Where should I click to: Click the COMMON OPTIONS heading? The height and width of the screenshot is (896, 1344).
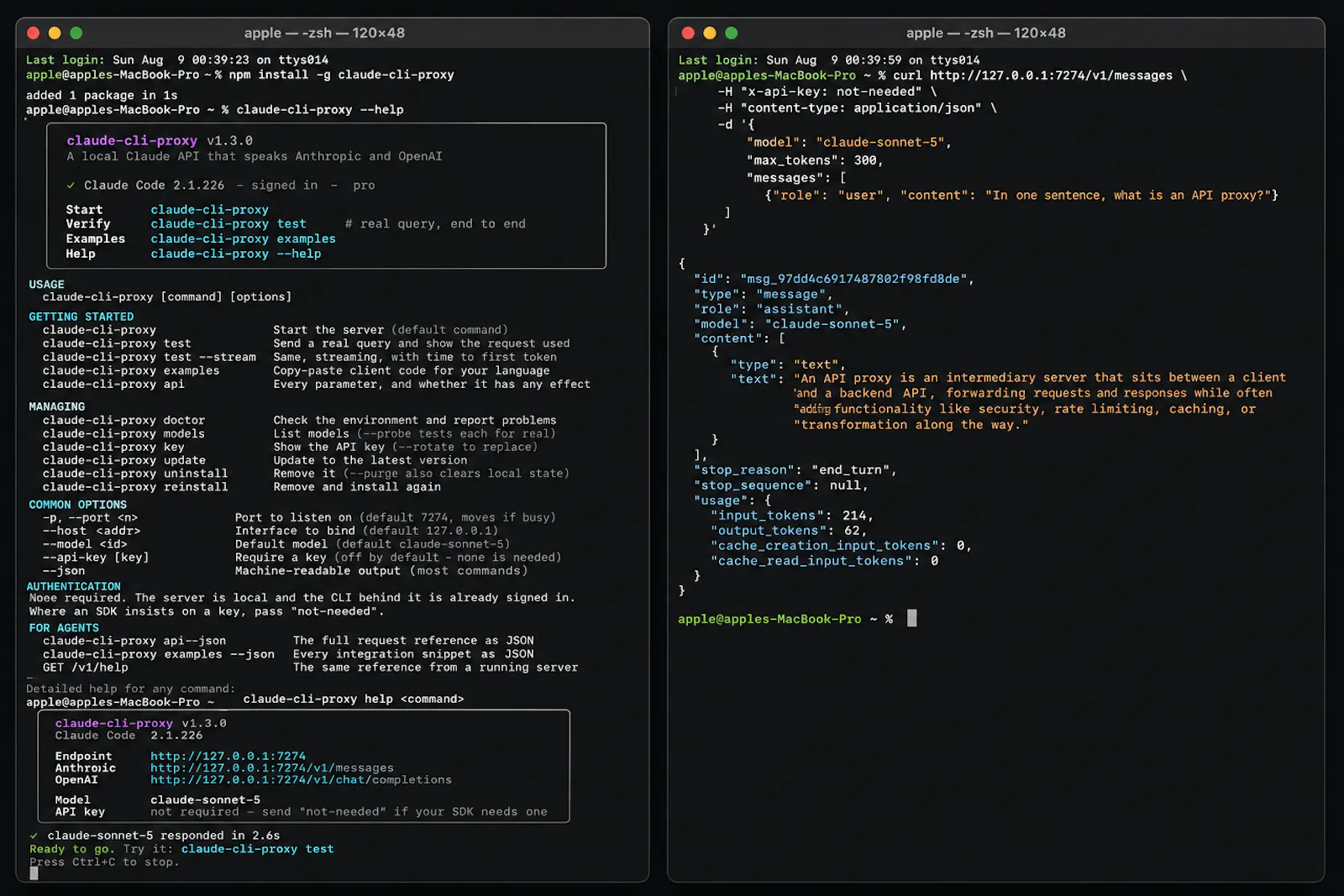point(78,505)
